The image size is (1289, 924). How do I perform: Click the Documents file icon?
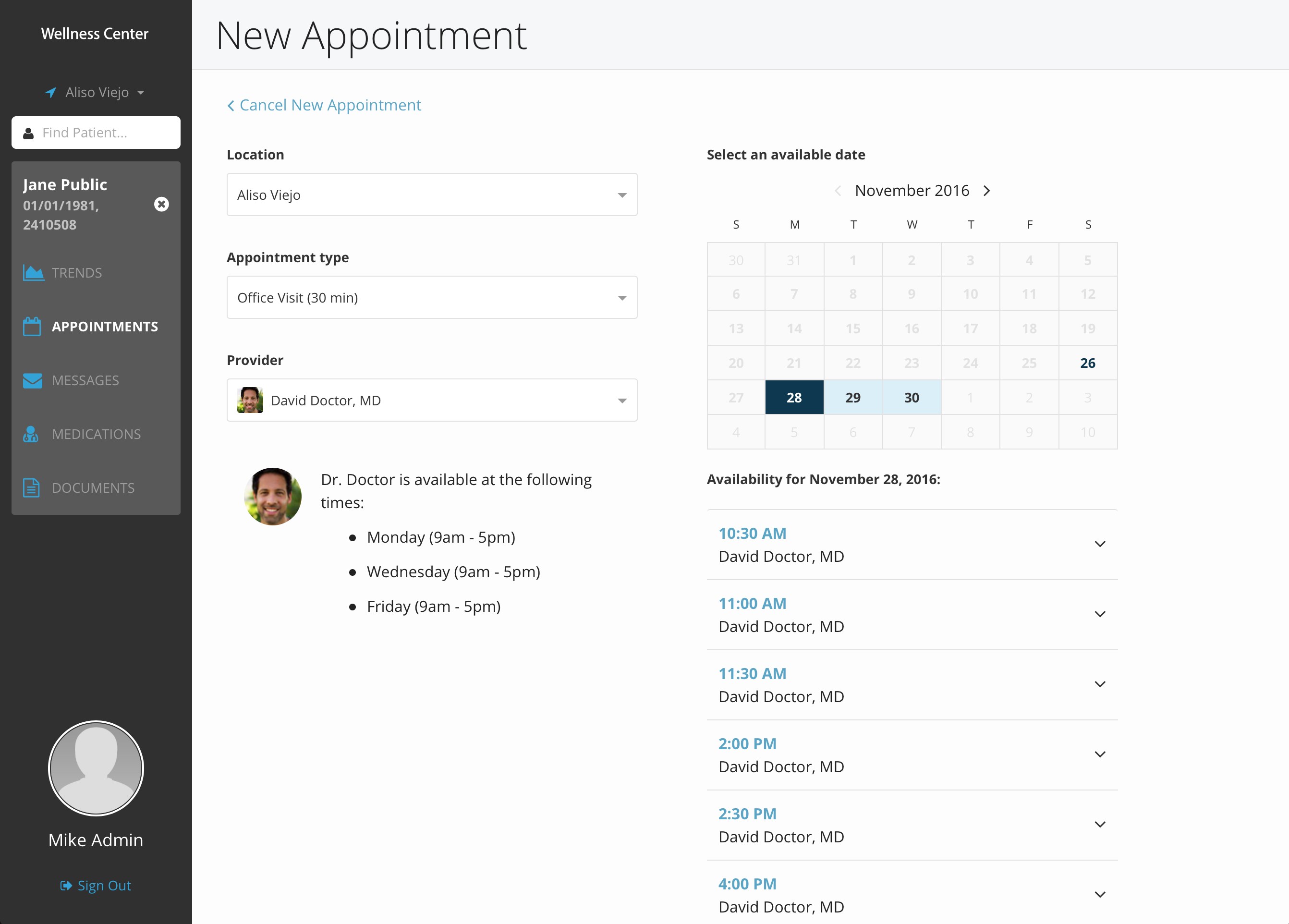coord(31,487)
